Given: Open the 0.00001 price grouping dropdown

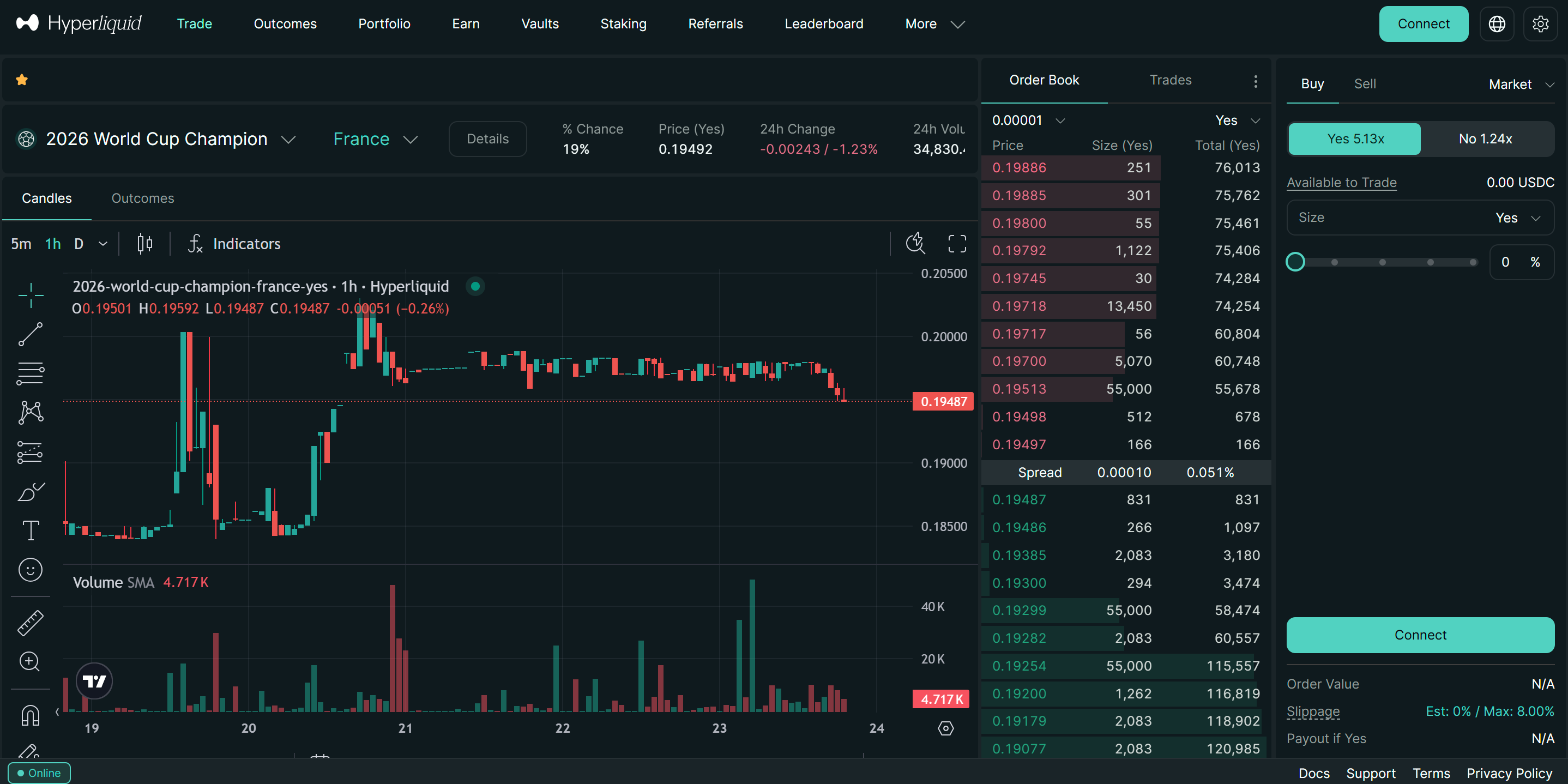Looking at the screenshot, I should click(x=1028, y=120).
